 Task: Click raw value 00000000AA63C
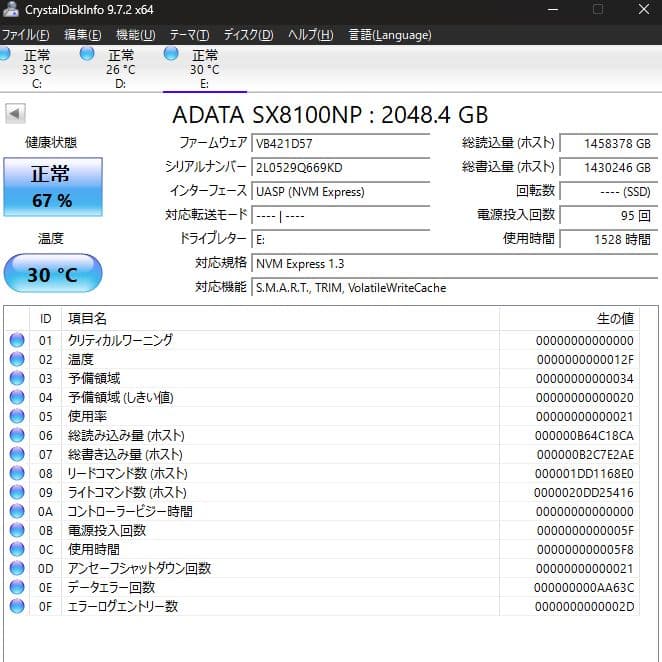pos(583,588)
